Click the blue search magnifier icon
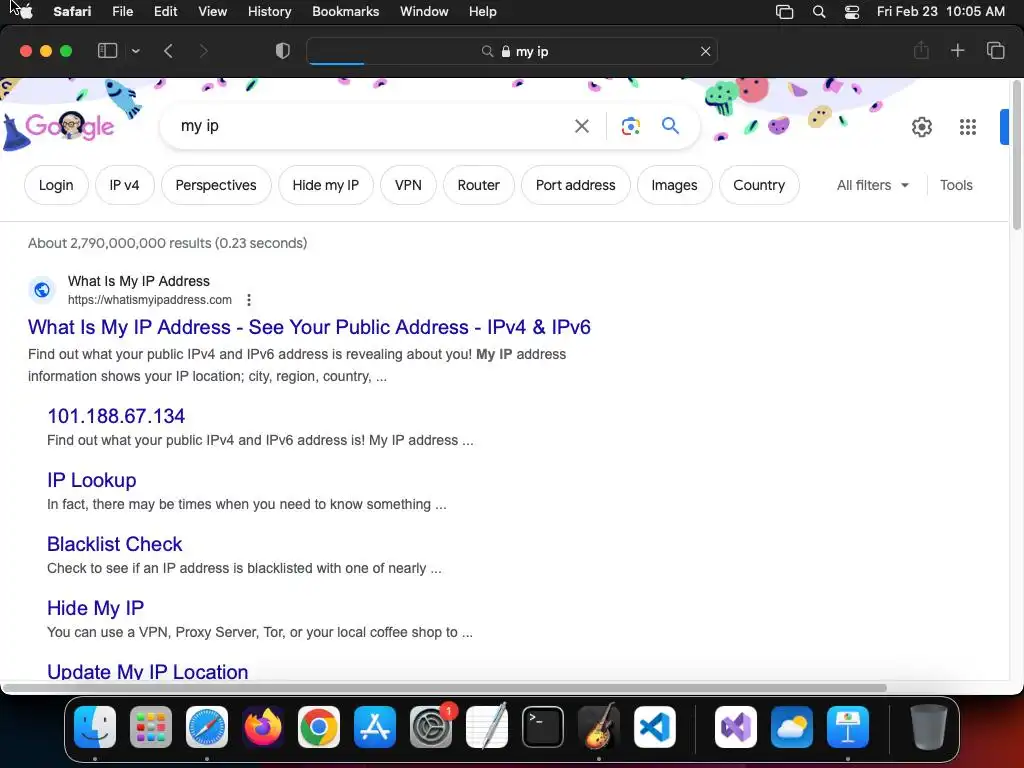This screenshot has height=768, width=1024. pyautogui.click(x=670, y=125)
